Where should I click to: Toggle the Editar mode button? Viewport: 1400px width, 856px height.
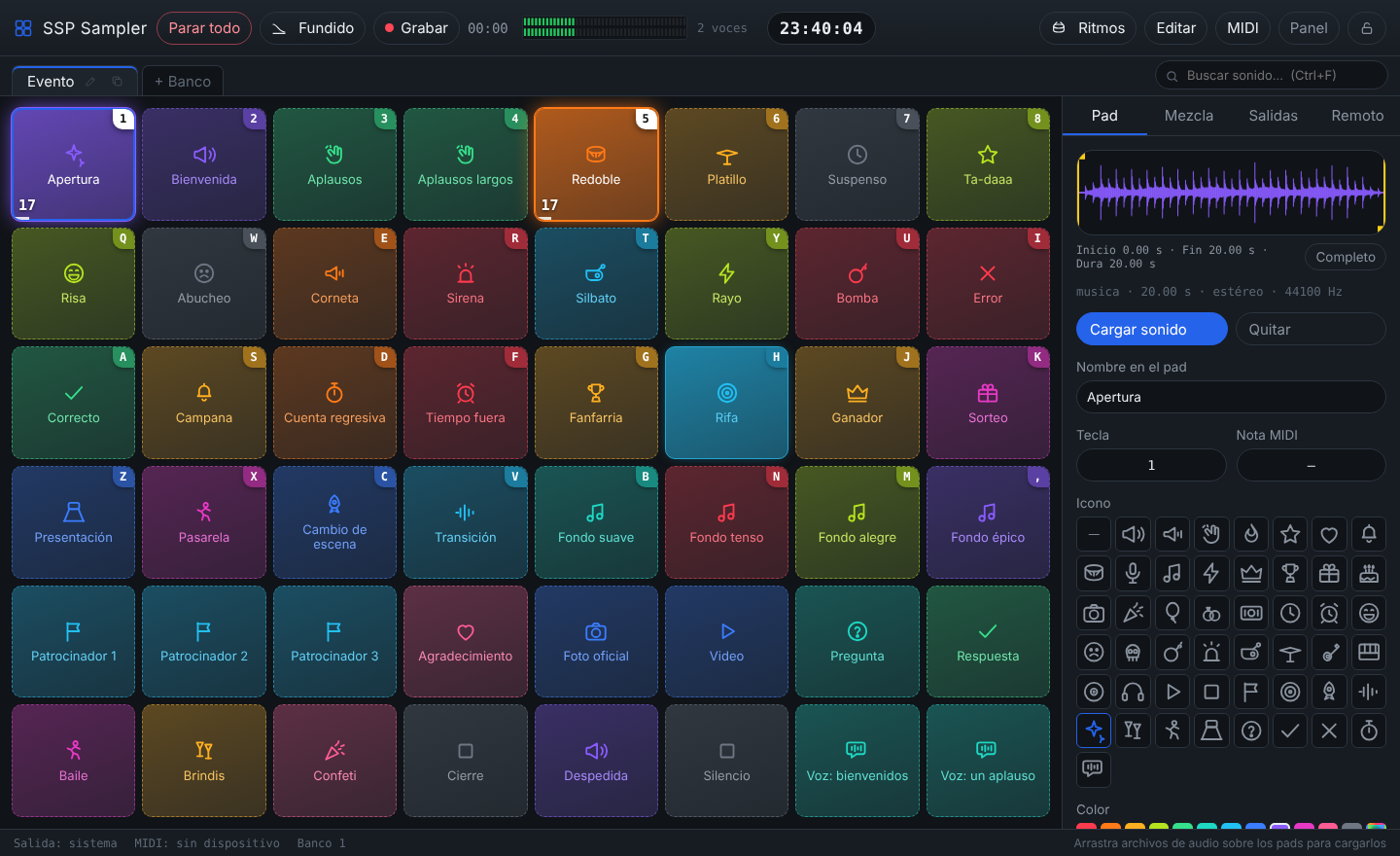(1175, 28)
